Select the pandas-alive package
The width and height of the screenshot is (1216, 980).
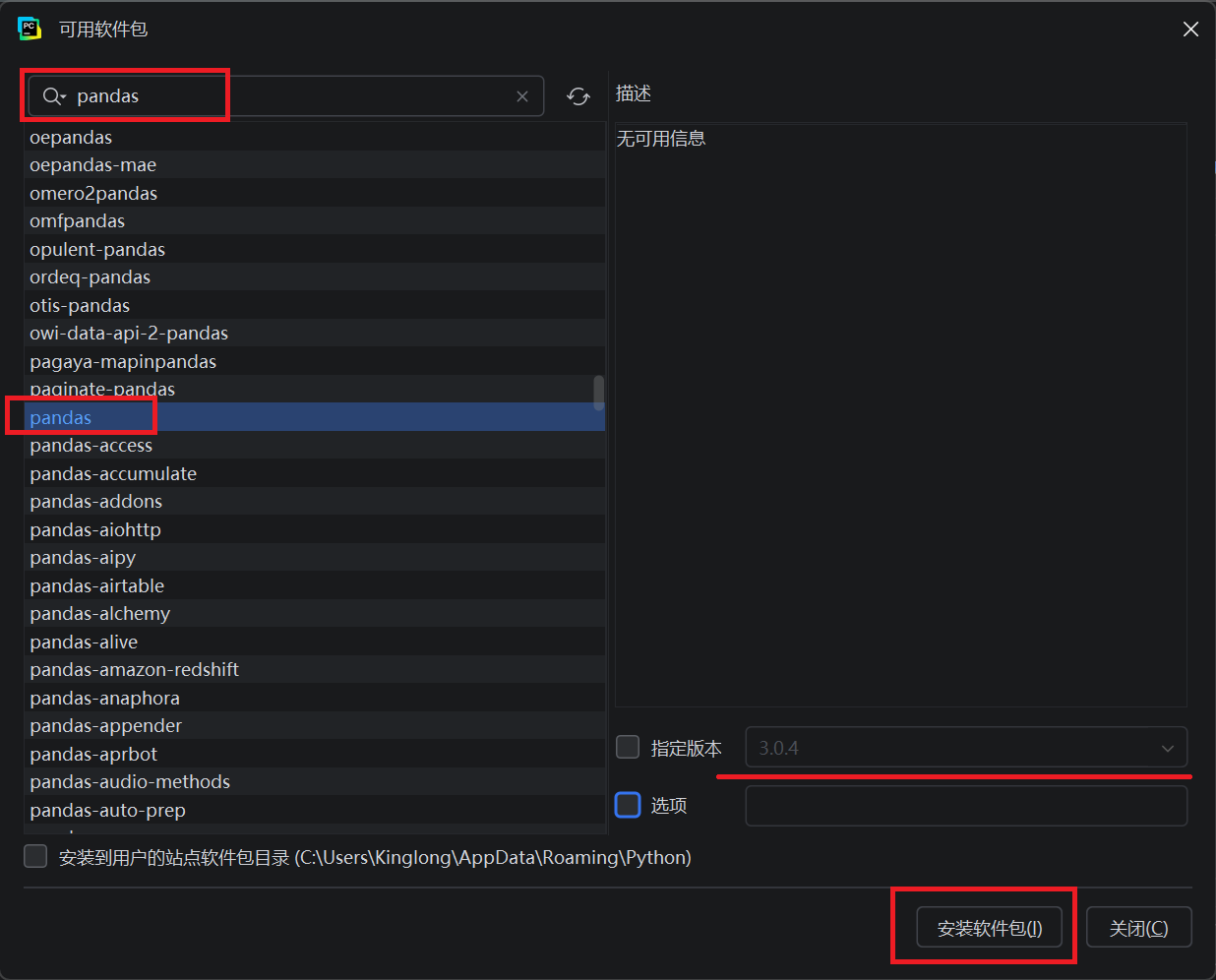(x=314, y=642)
